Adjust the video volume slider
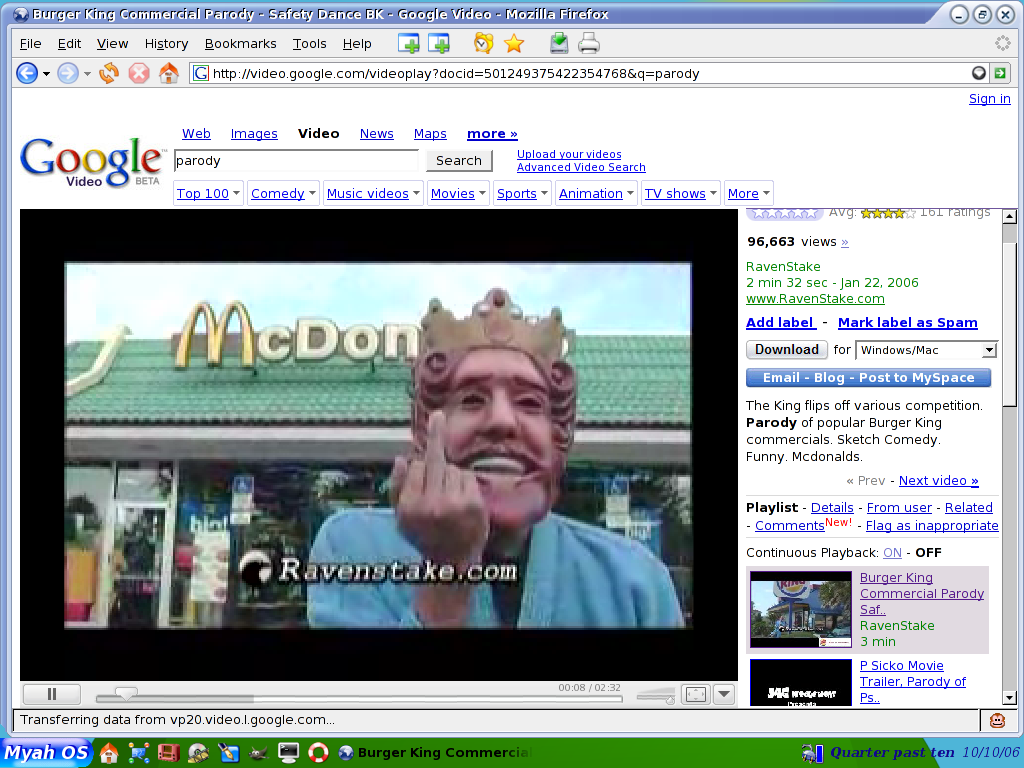The height and width of the screenshot is (768, 1024). [x=655, y=696]
